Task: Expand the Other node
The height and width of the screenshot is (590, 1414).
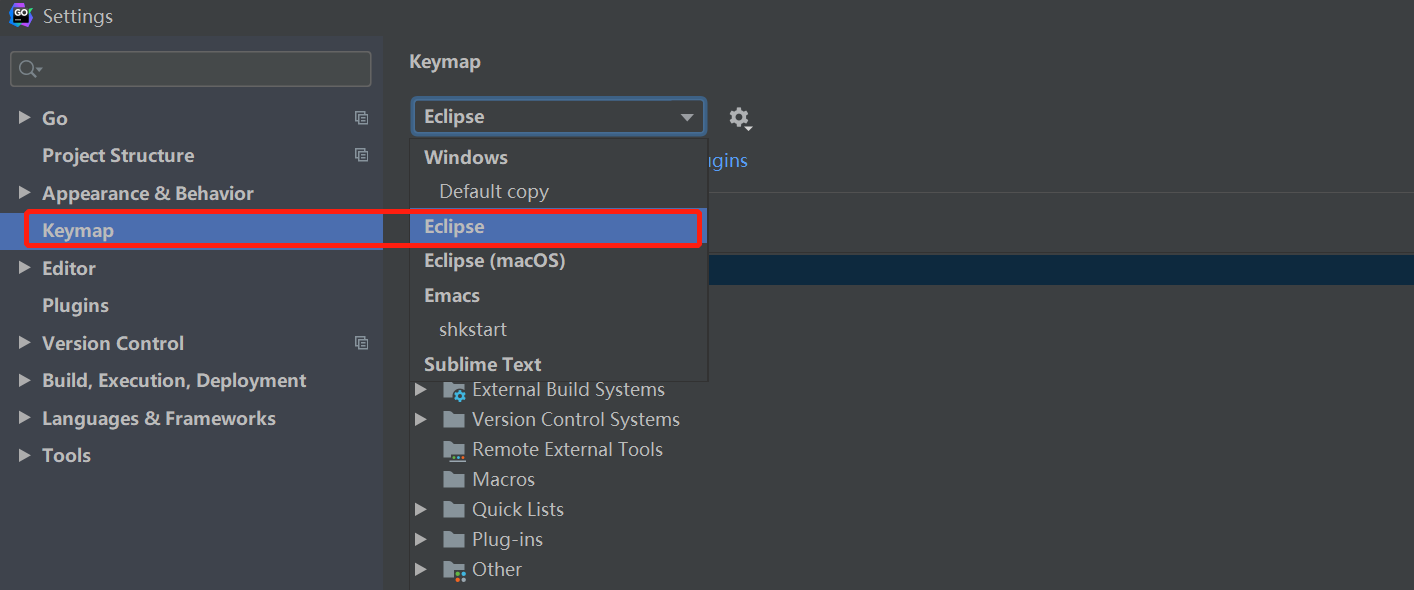Action: [421, 569]
